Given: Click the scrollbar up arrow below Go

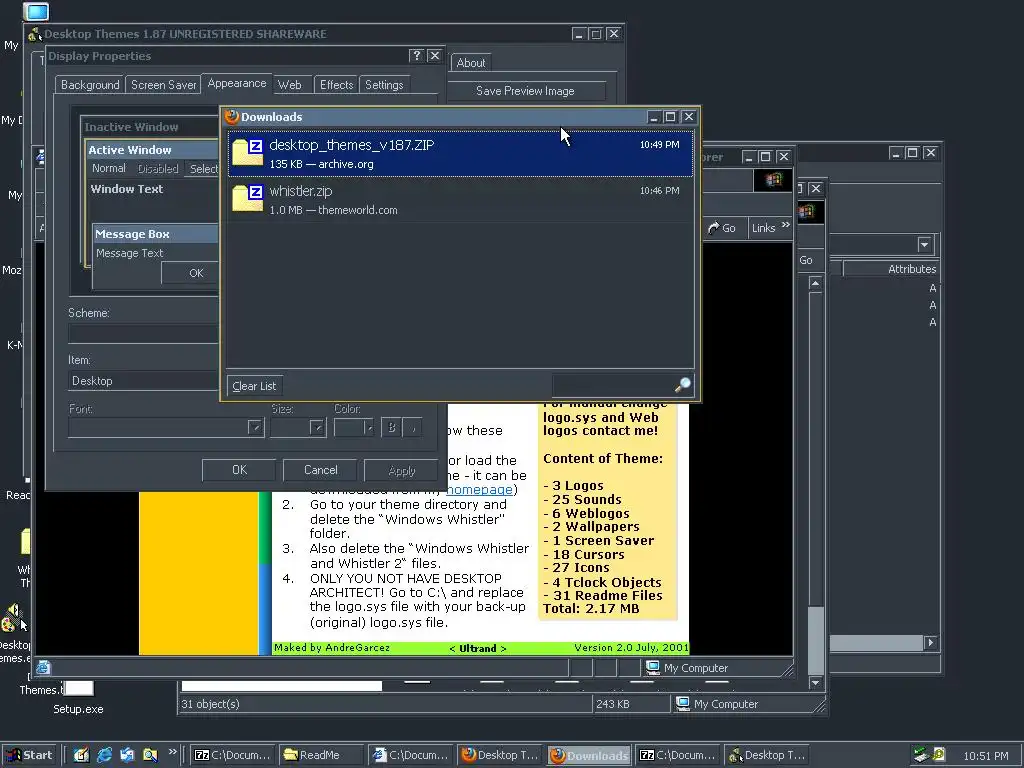Looking at the screenshot, I should pos(815,283).
